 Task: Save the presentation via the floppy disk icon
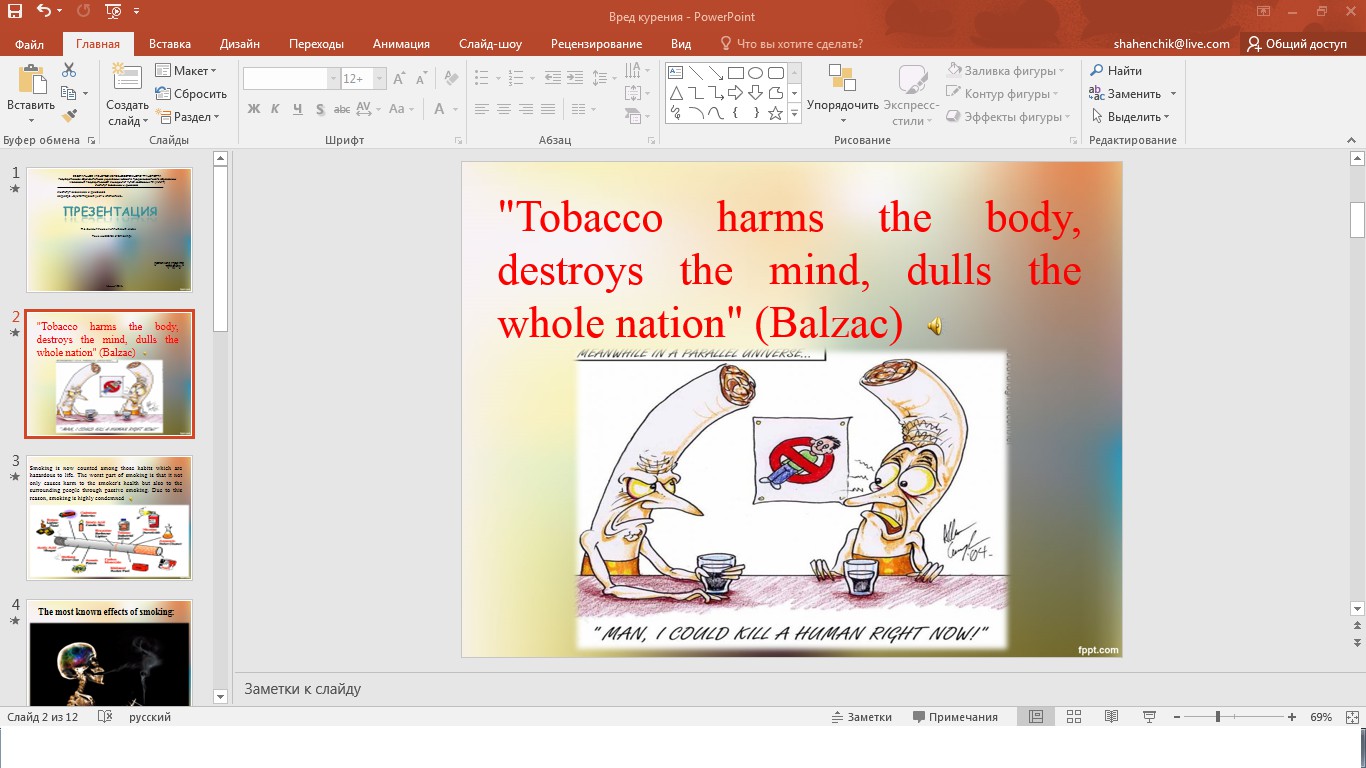[x=15, y=12]
